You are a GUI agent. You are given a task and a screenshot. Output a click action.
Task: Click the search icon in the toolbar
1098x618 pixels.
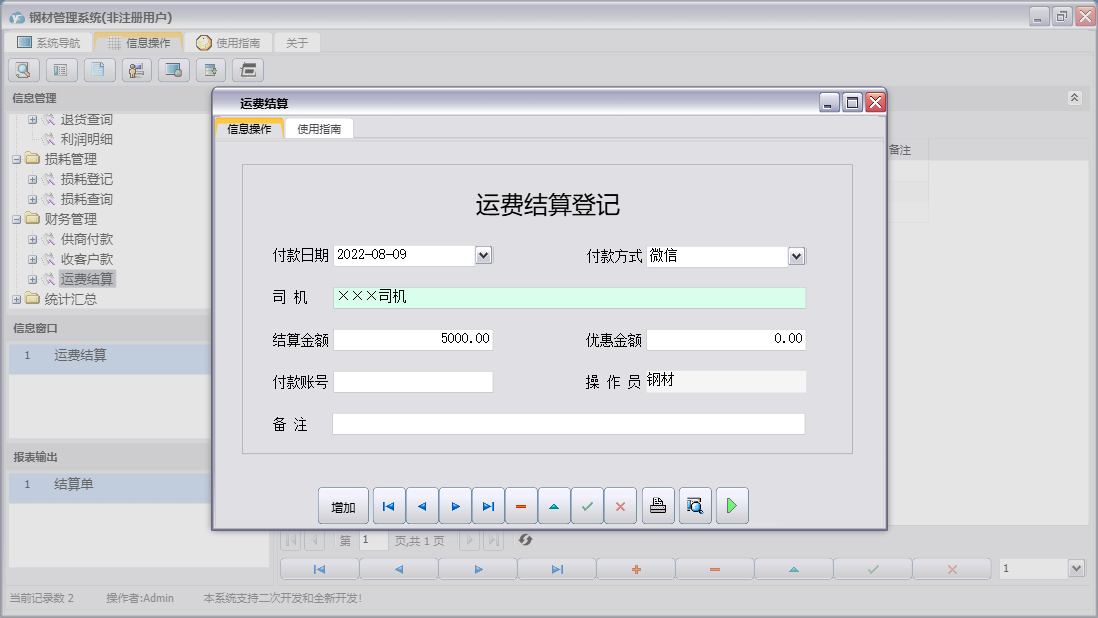[x=22, y=70]
